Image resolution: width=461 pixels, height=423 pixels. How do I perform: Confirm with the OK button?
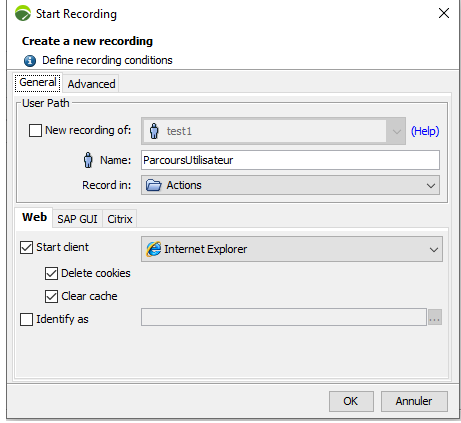(x=351, y=401)
